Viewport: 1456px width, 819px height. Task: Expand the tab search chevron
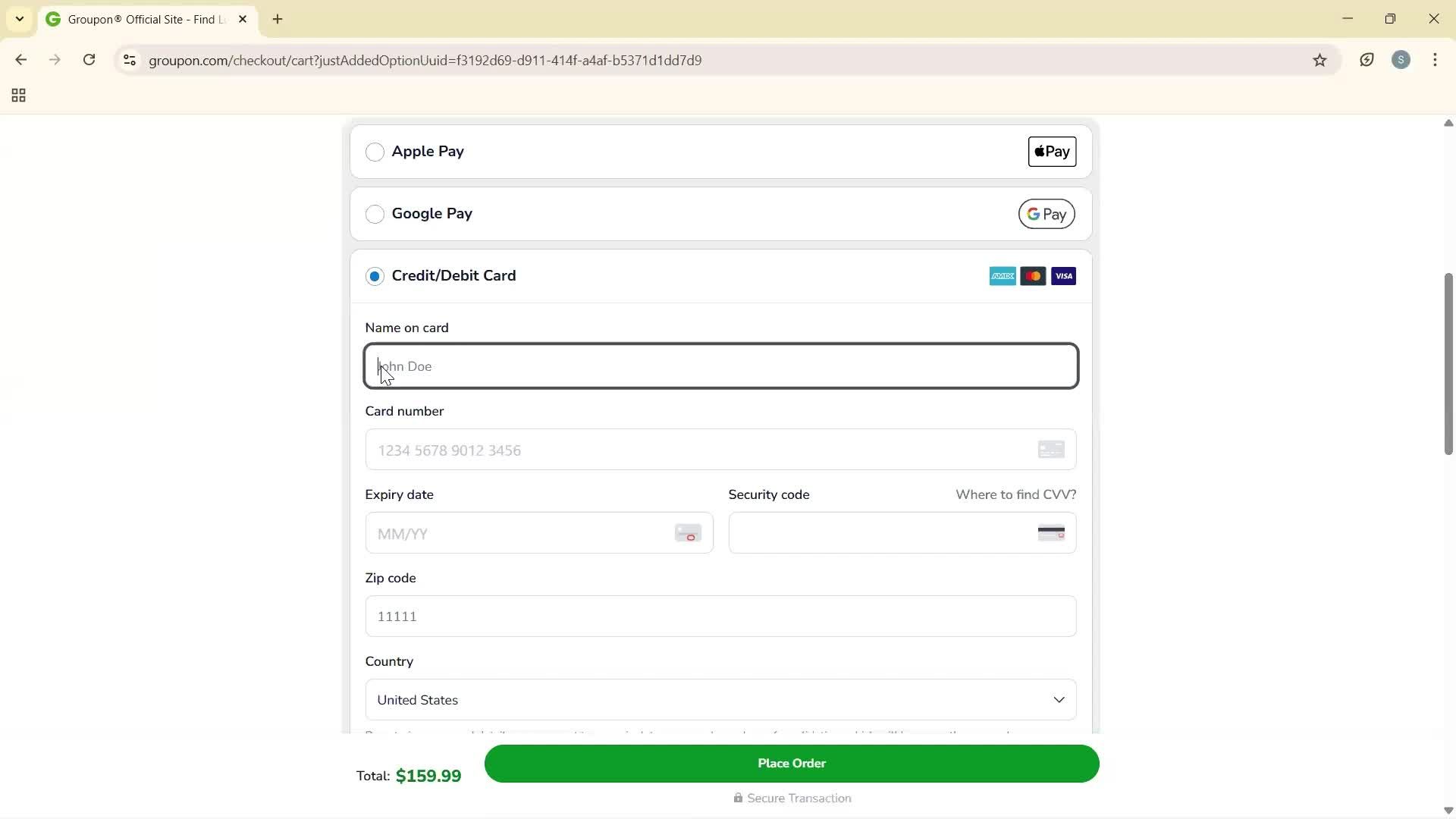(x=19, y=19)
